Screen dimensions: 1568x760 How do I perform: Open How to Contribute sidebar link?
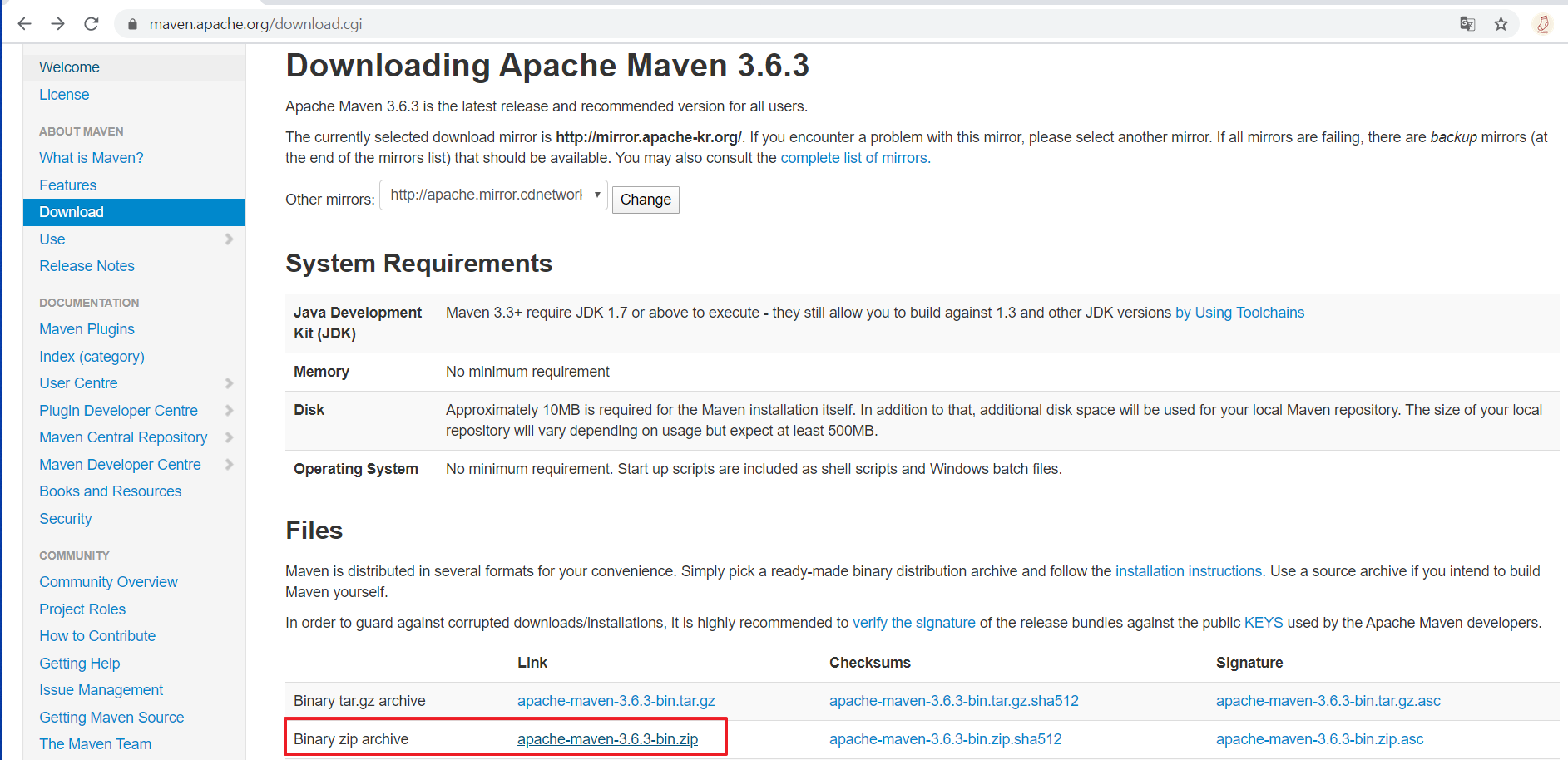click(x=97, y=636)
